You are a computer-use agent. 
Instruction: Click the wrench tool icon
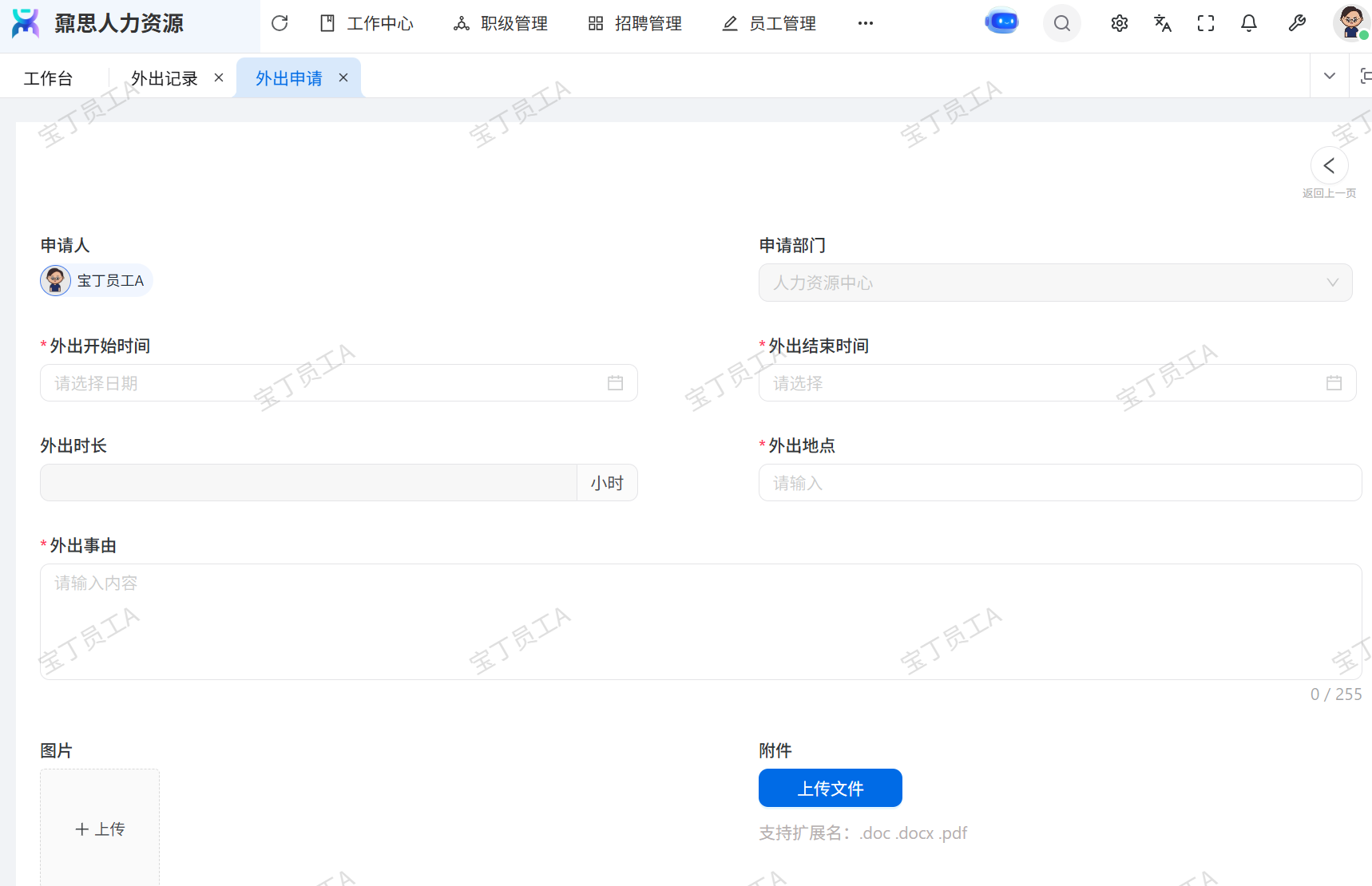tap(1297, 24)
